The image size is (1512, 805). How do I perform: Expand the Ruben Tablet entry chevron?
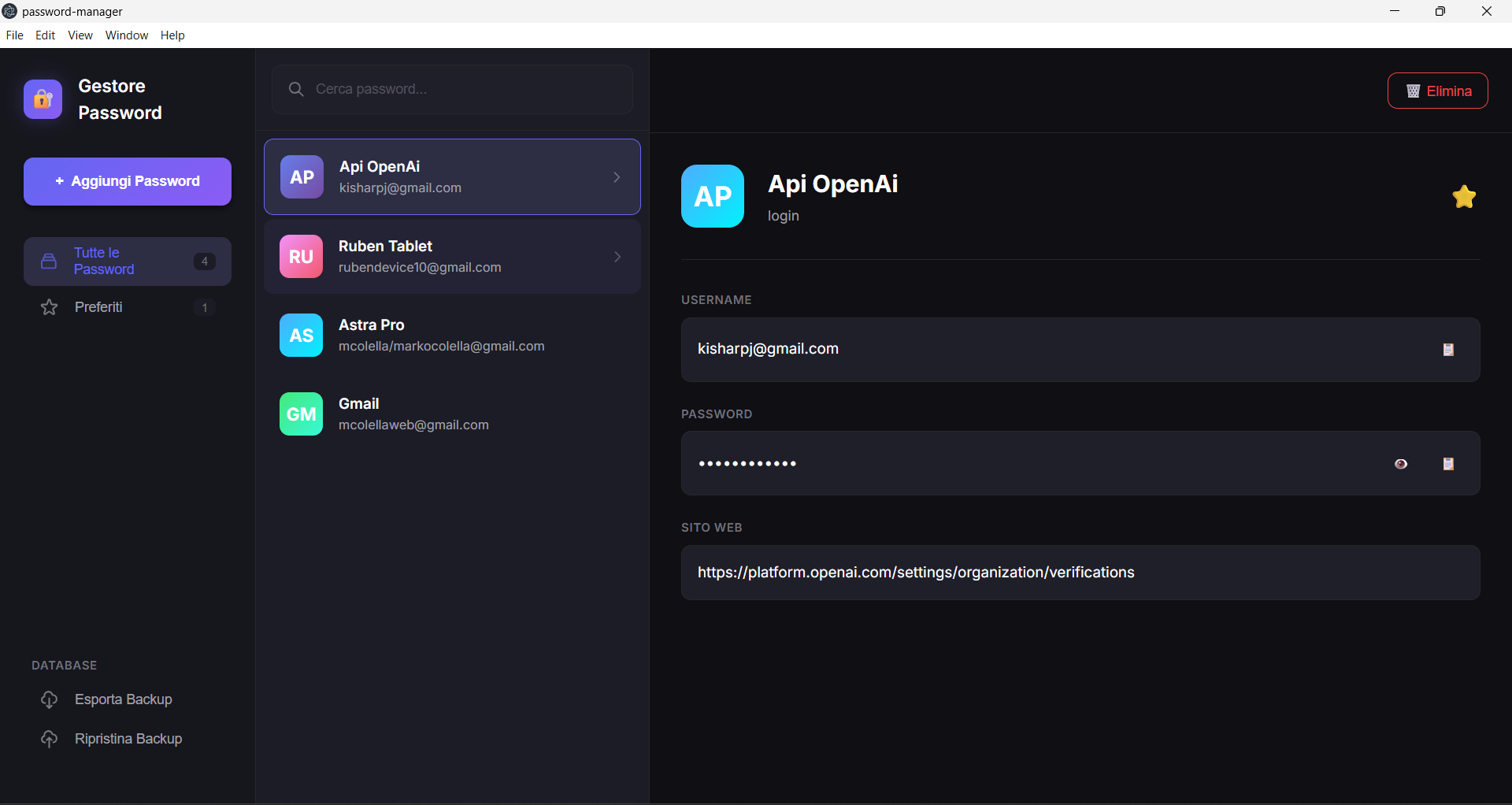[x=617, y=256]
